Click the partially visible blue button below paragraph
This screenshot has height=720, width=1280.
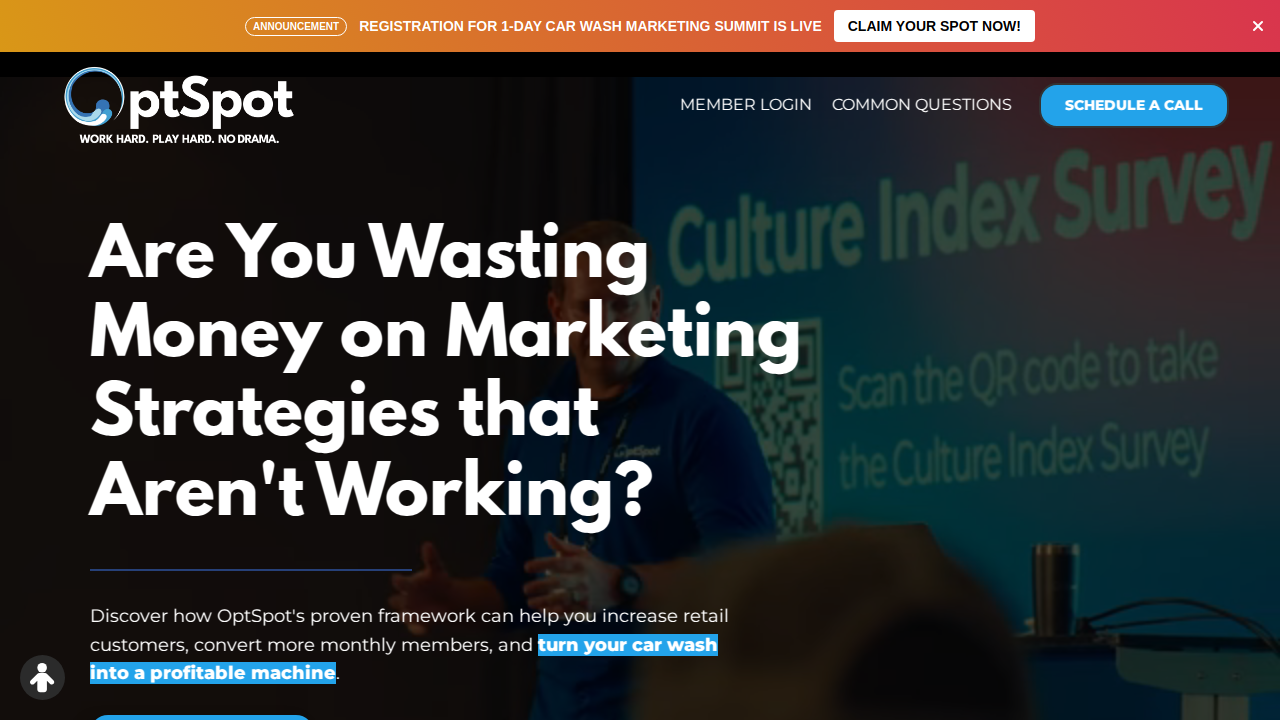(x=202, y=717)
